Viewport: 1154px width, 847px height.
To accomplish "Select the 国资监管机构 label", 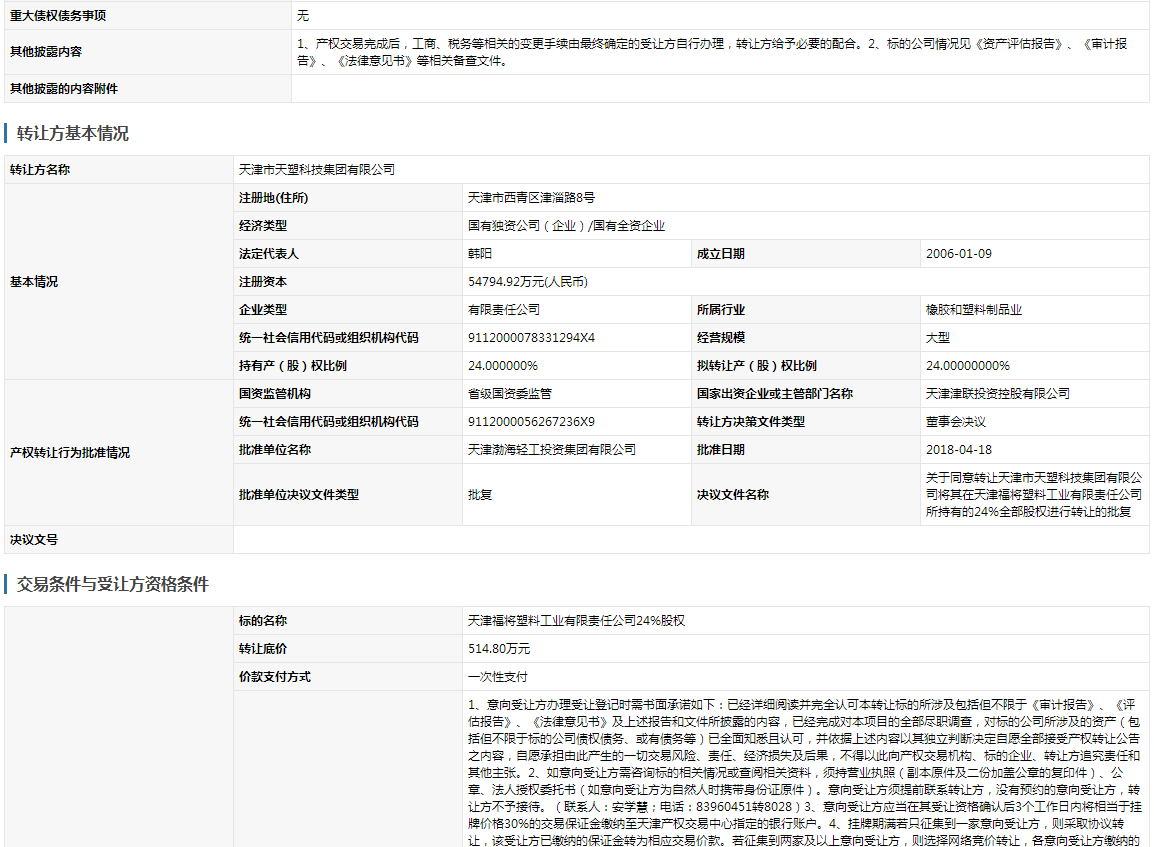I will 275,393.
